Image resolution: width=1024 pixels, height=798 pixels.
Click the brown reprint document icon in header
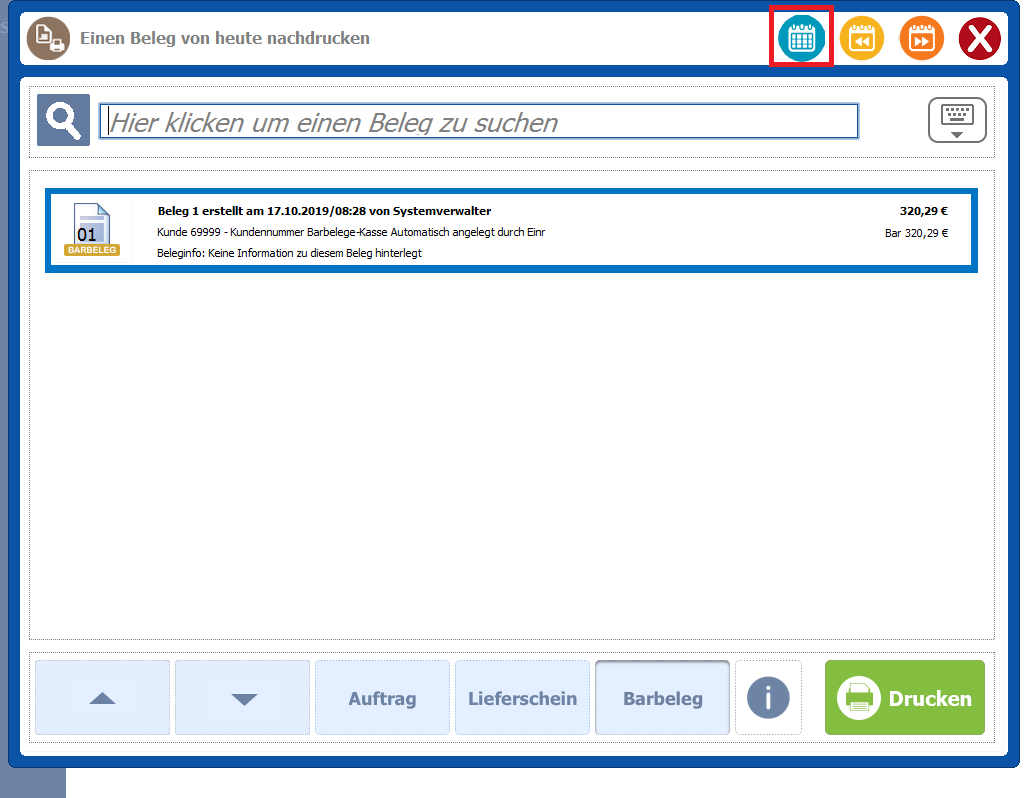[x=48, y=39]
